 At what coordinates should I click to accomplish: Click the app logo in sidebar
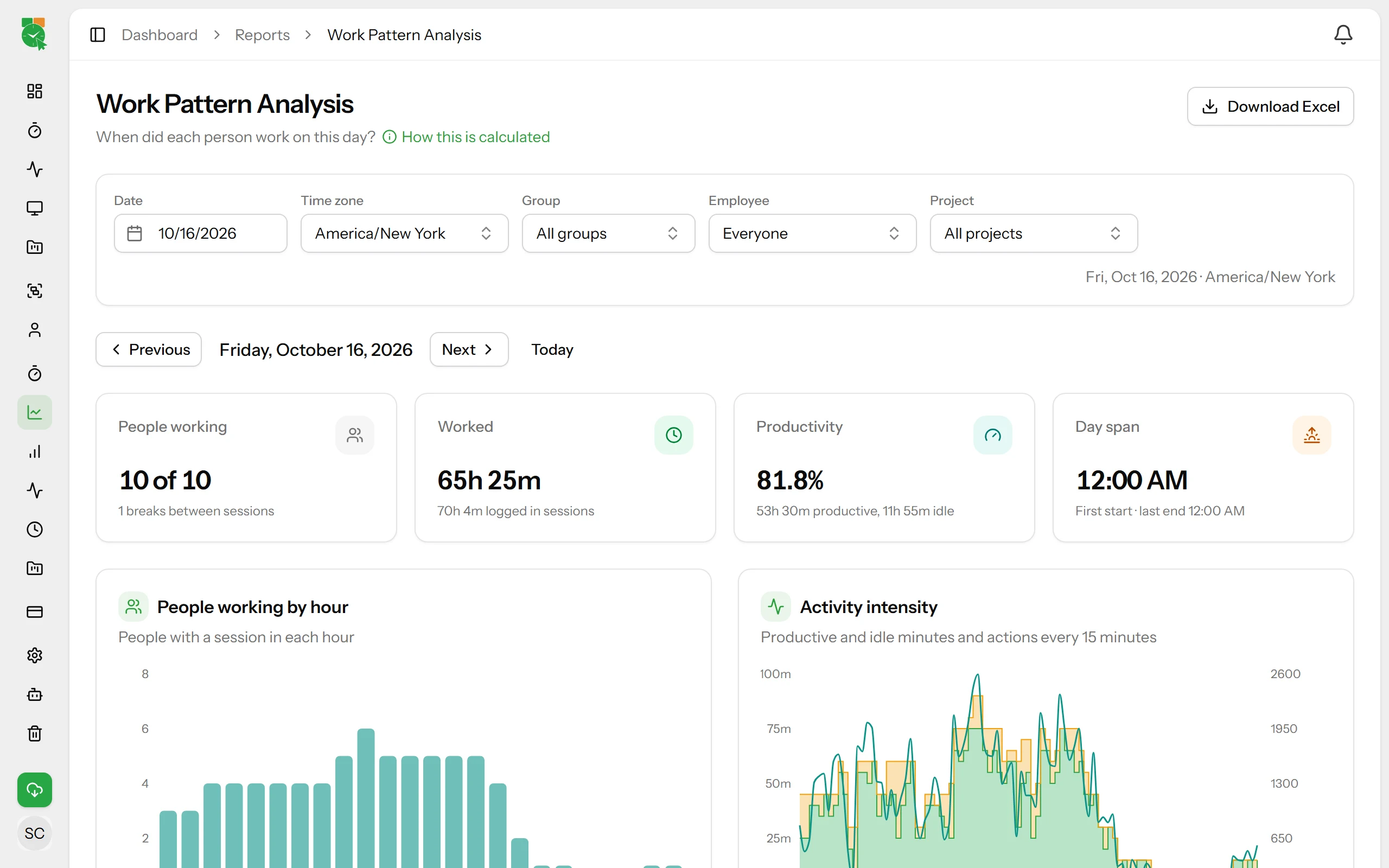(34, 34)
